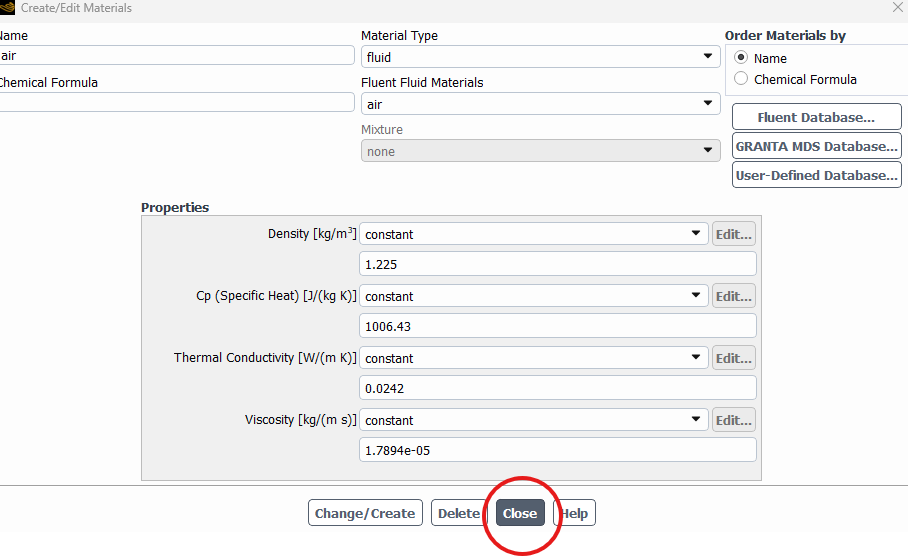Select the Name radio button for ordering
Image resolution: width=908 pixels, height=557 pixels.
coord(741,57)
